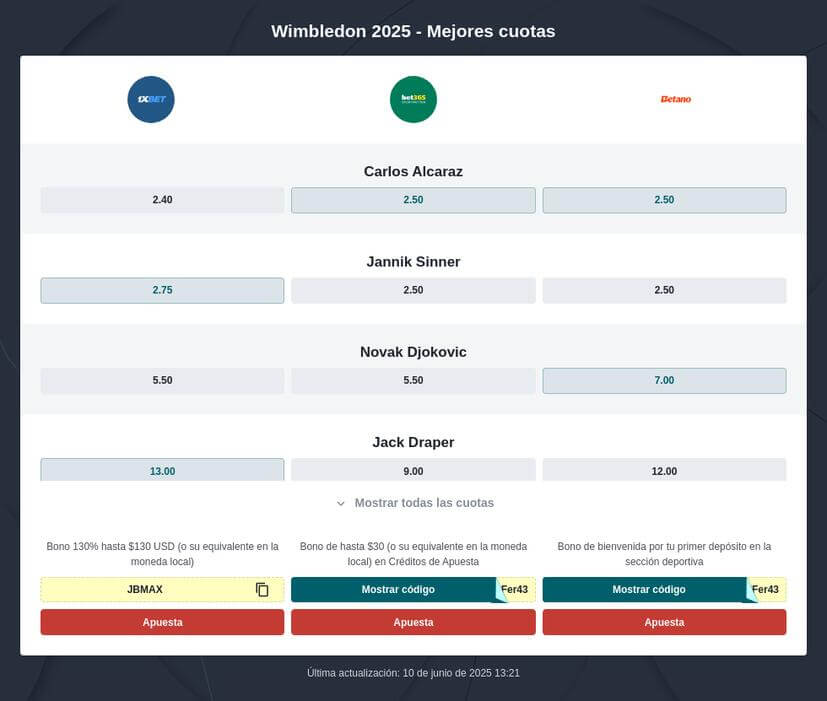The height and width of the screenshot is (701, 827).
Task: Click Apuesta button under Betano
Action: click(x=664, y=622)
